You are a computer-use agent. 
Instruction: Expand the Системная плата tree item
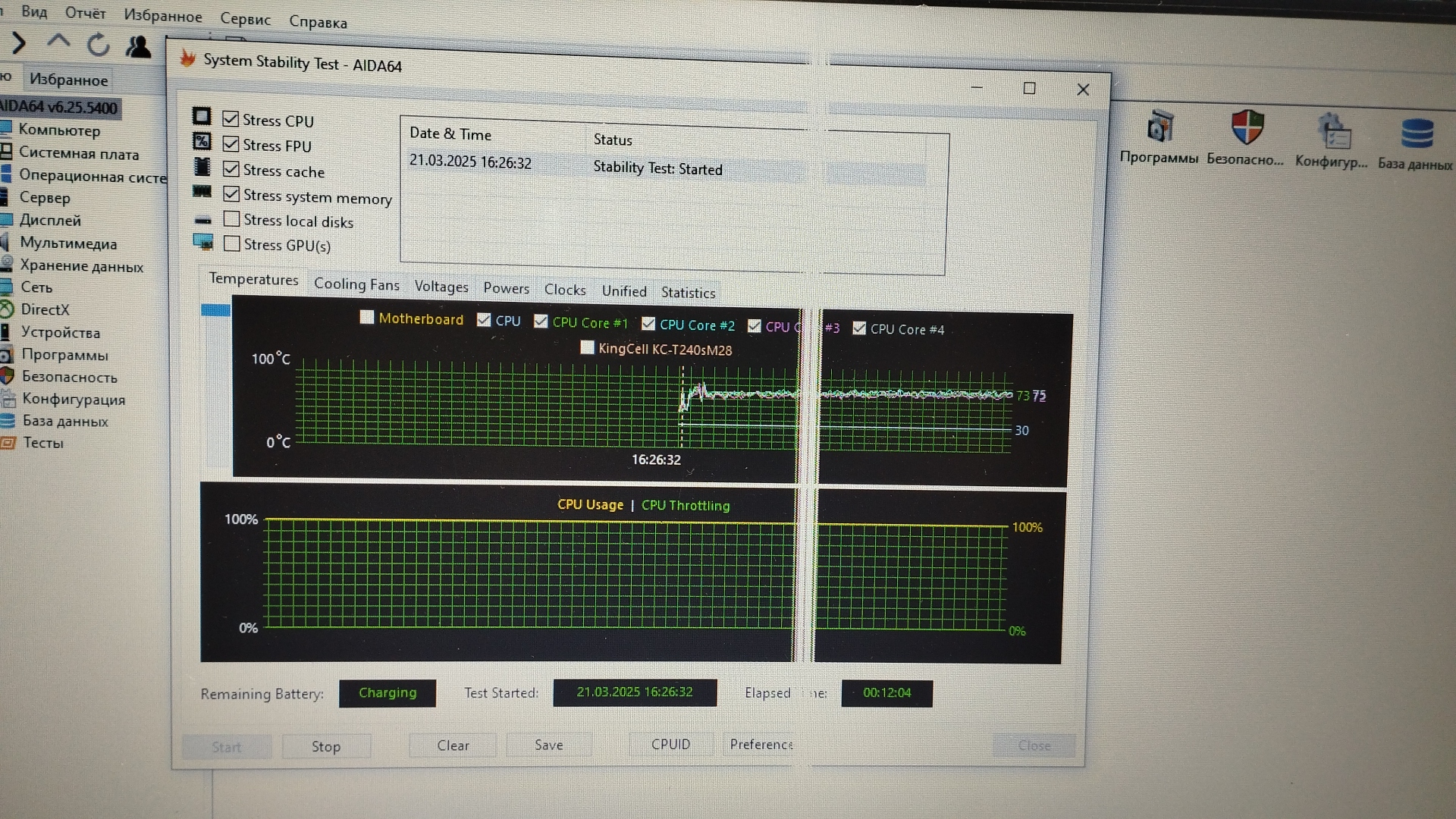pyautogui.click(x=78, y=154)
